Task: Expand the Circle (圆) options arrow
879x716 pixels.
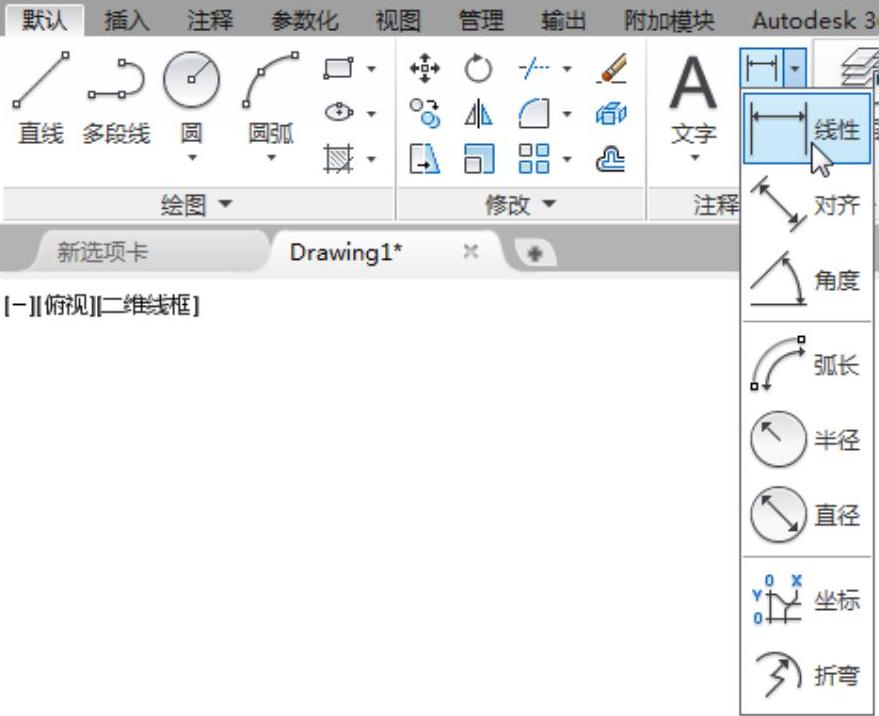Action: coord(192,158)
